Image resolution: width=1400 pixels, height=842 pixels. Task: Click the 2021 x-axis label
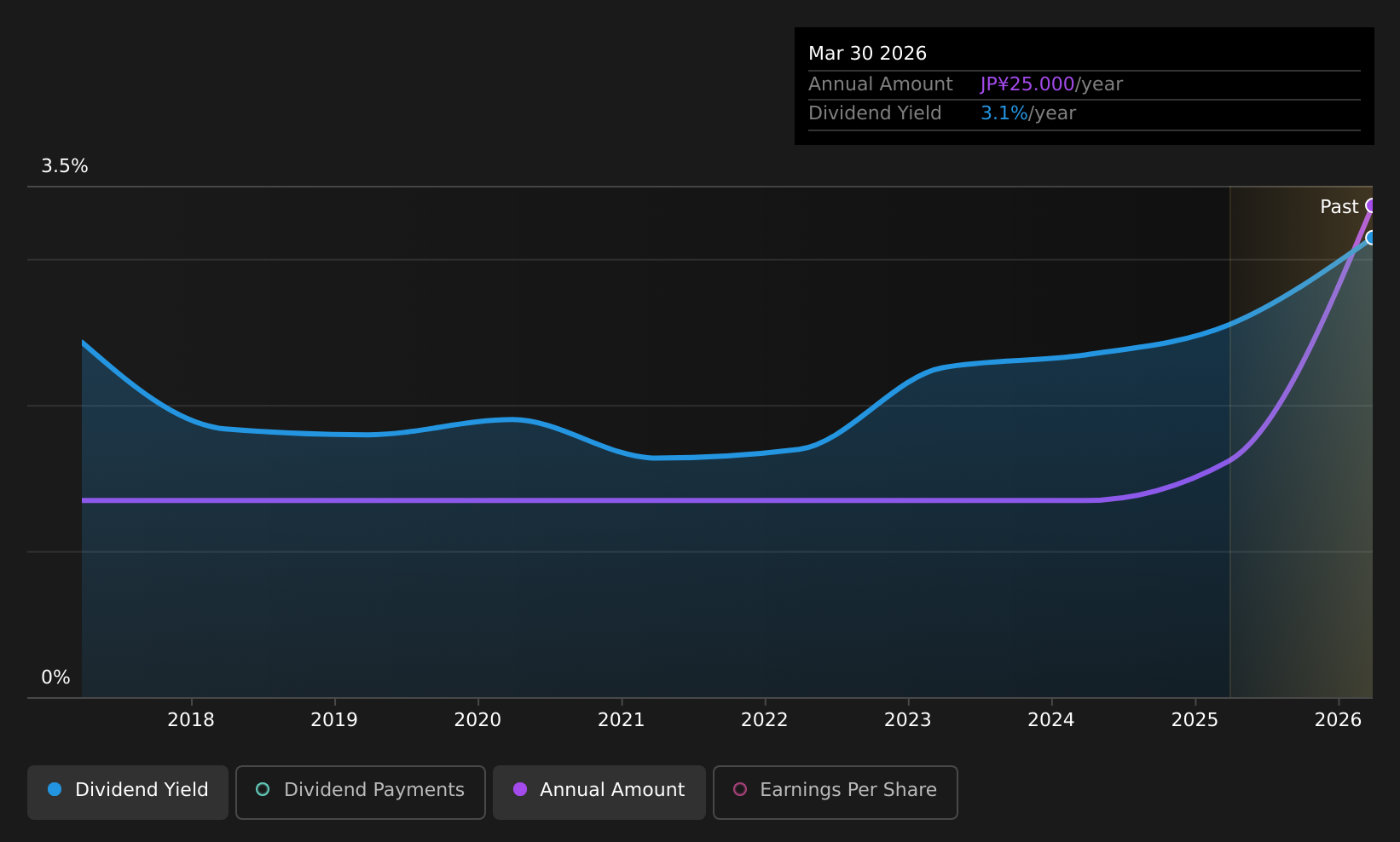pos(622,720)
